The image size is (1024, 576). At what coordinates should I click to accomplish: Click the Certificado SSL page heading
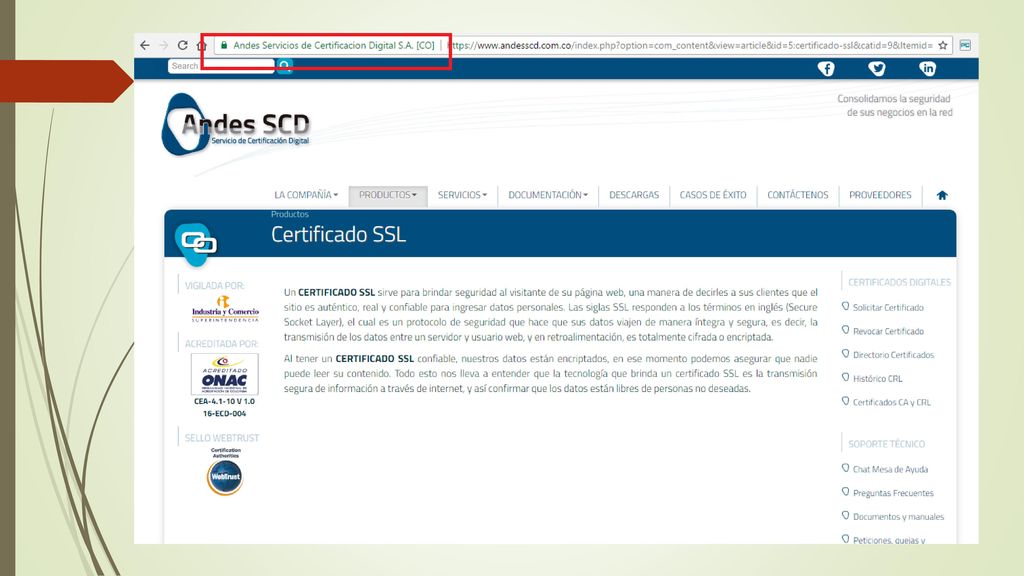(x=338, y=234)
